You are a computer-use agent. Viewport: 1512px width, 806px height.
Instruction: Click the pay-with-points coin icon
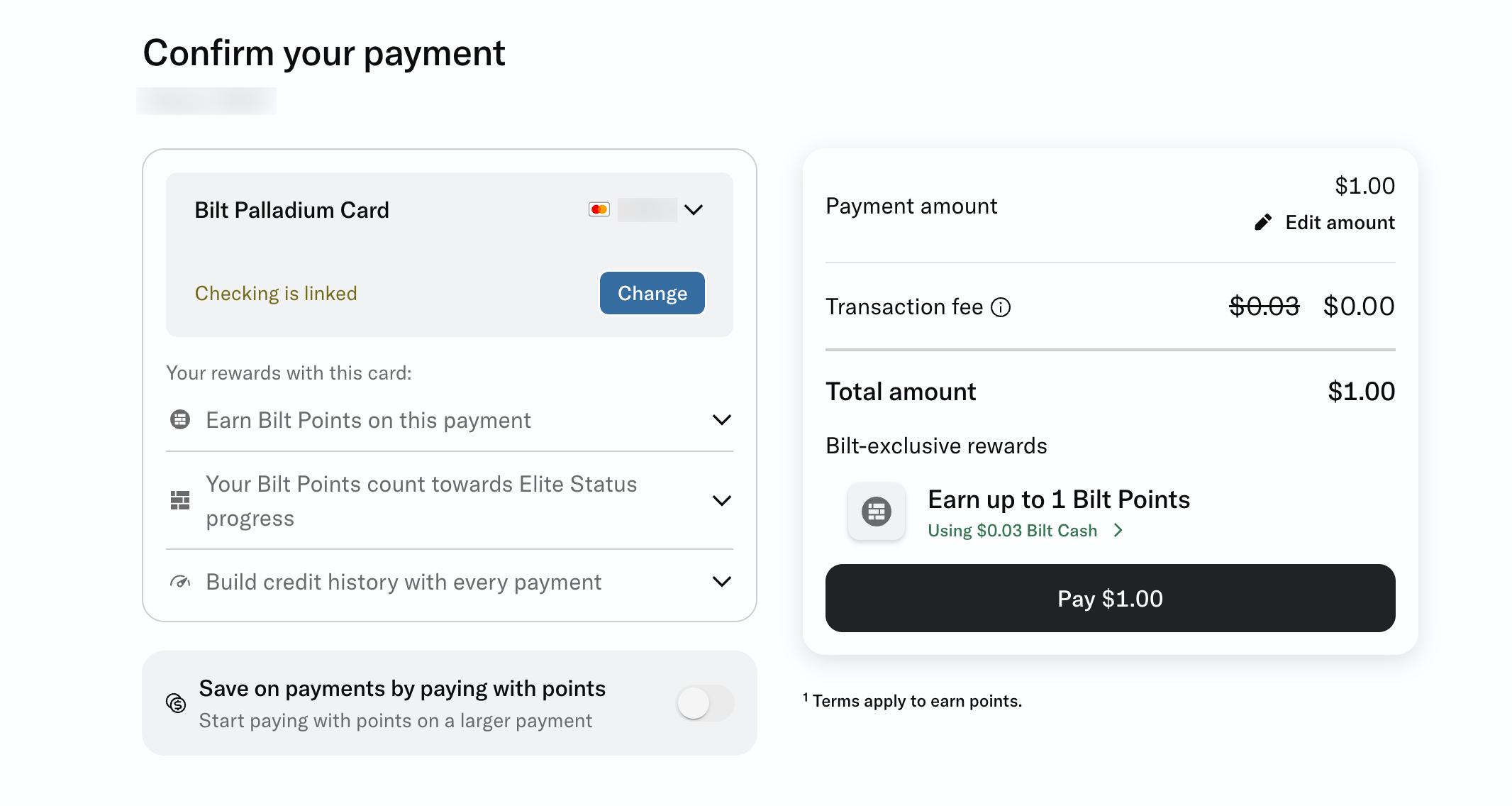point(177,703)
